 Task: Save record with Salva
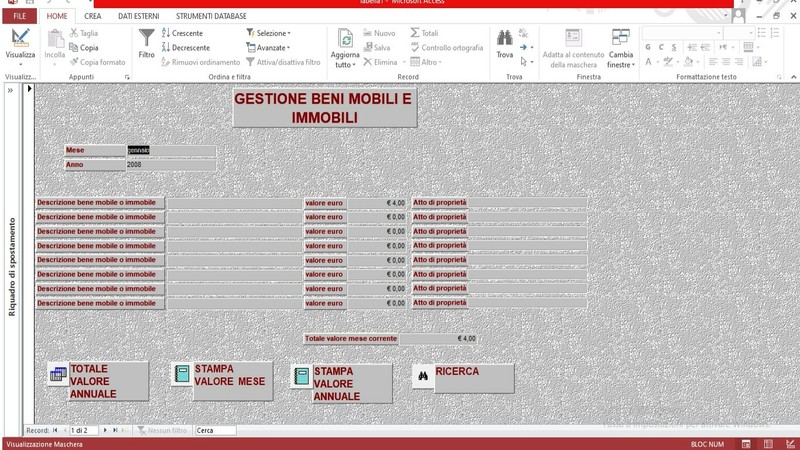point(377,47)
